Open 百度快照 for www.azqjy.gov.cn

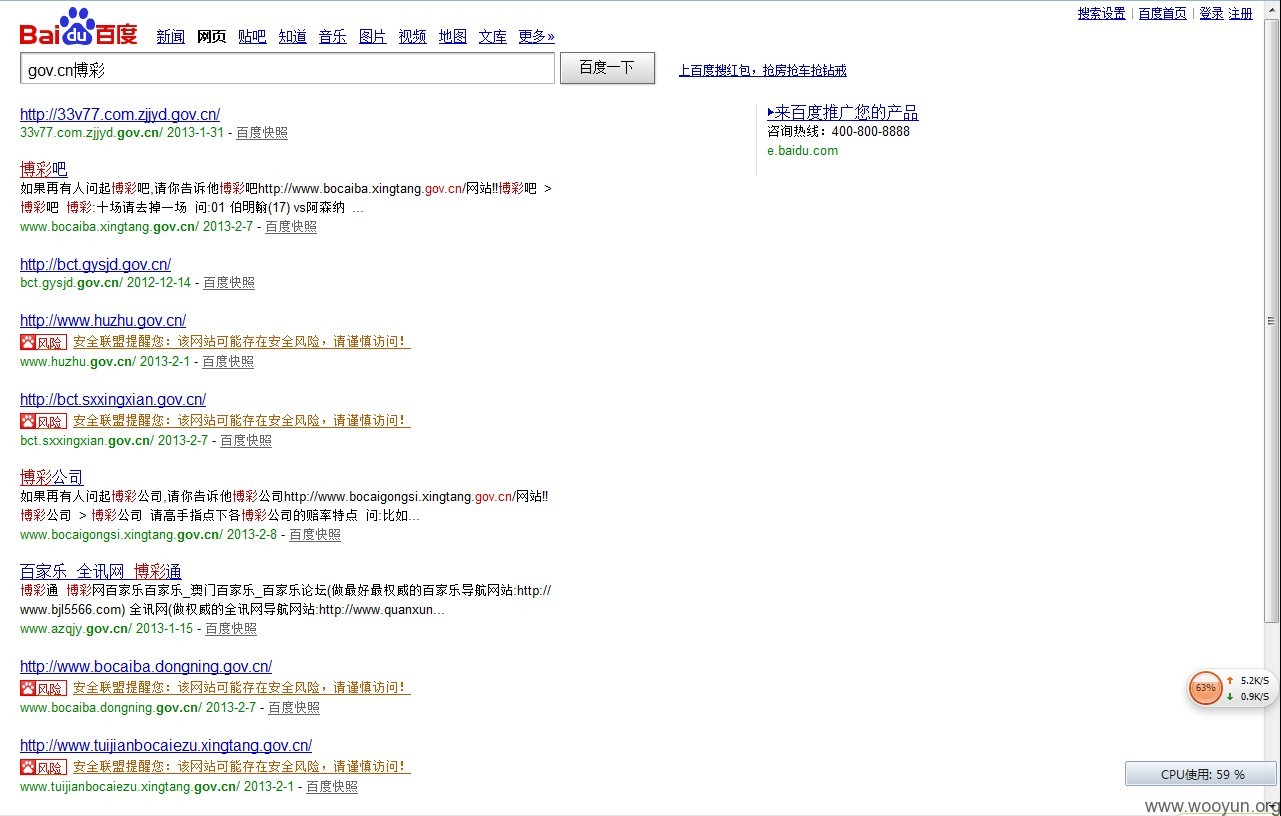[231, 629]
